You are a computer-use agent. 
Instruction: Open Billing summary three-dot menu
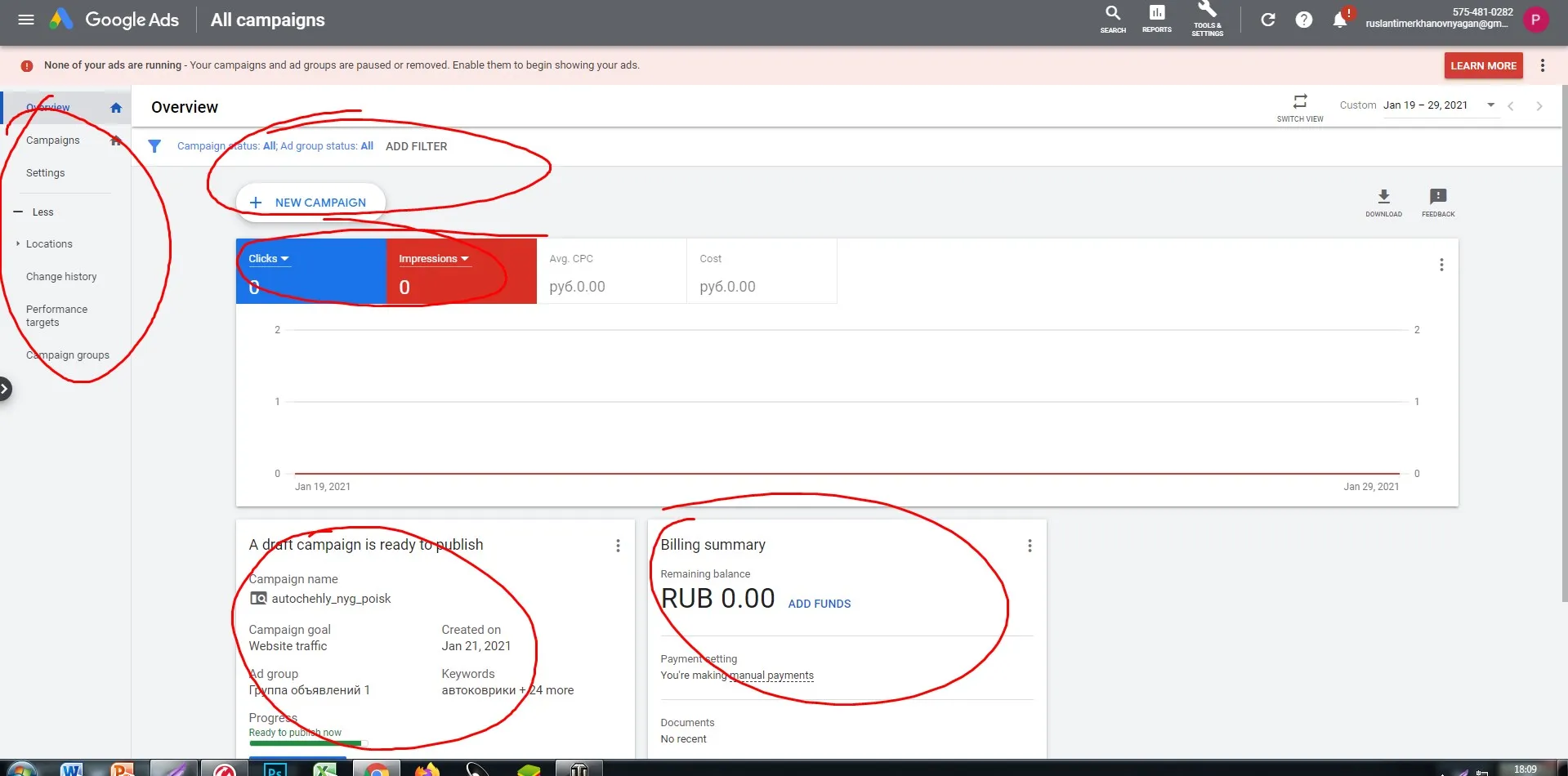click(1030, 546)
